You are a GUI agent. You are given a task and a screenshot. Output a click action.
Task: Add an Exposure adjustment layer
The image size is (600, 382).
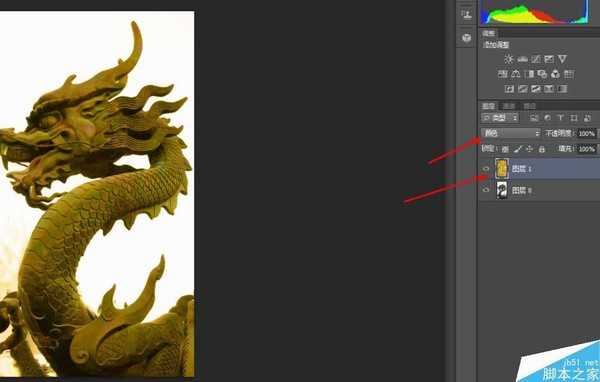click(x=549, y=59)
